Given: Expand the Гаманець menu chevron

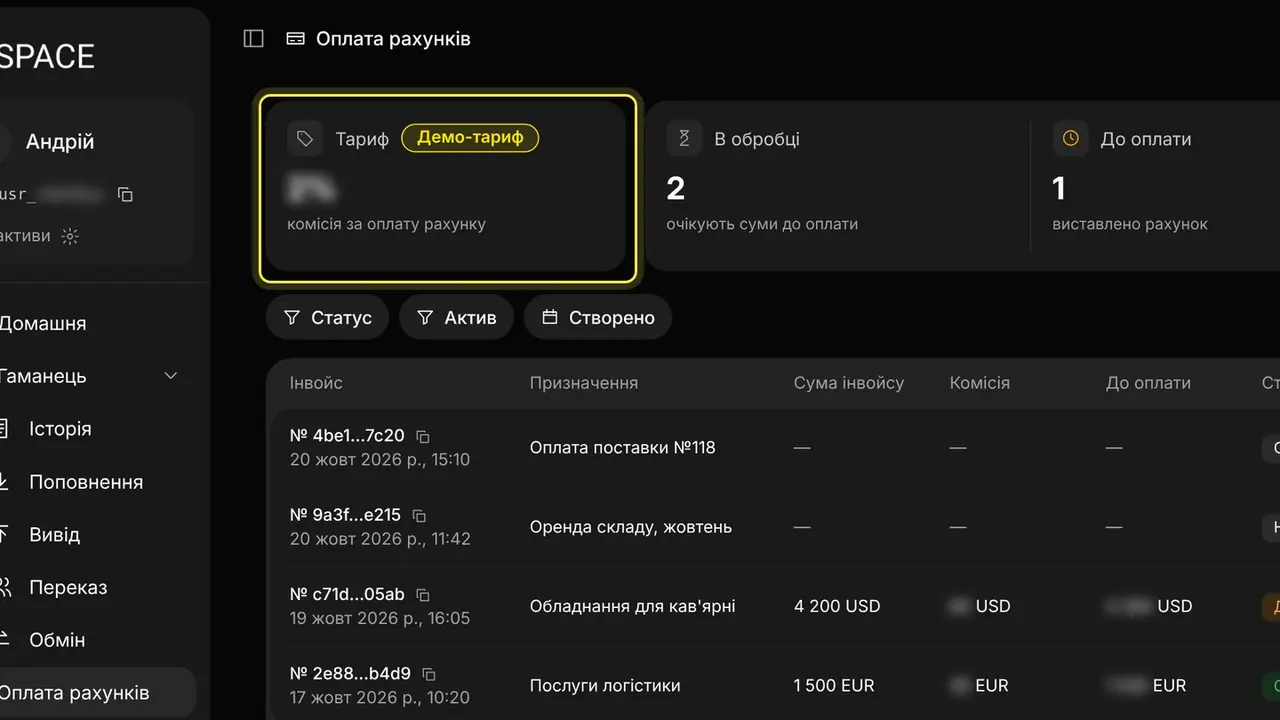Looking at the screenshot, I should [171, 376].
